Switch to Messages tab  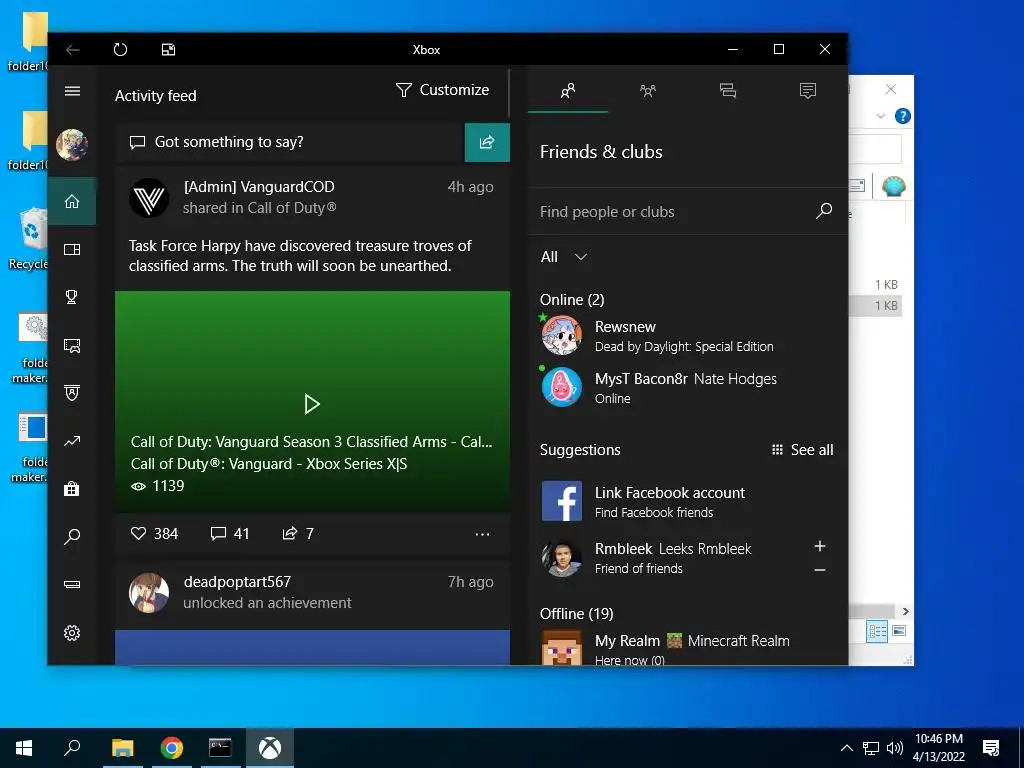[728, 90]
